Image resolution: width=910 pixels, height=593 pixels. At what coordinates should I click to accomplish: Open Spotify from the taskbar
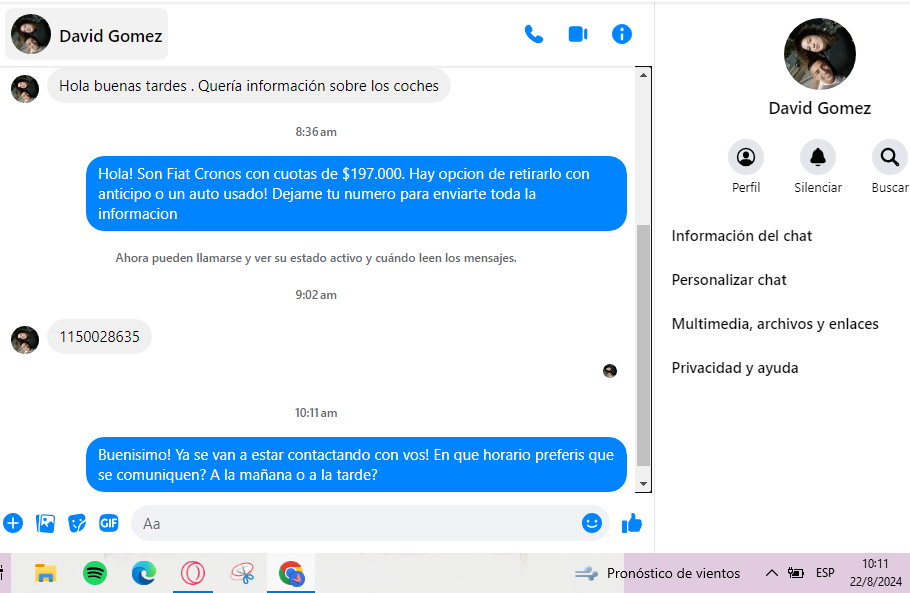95,573
